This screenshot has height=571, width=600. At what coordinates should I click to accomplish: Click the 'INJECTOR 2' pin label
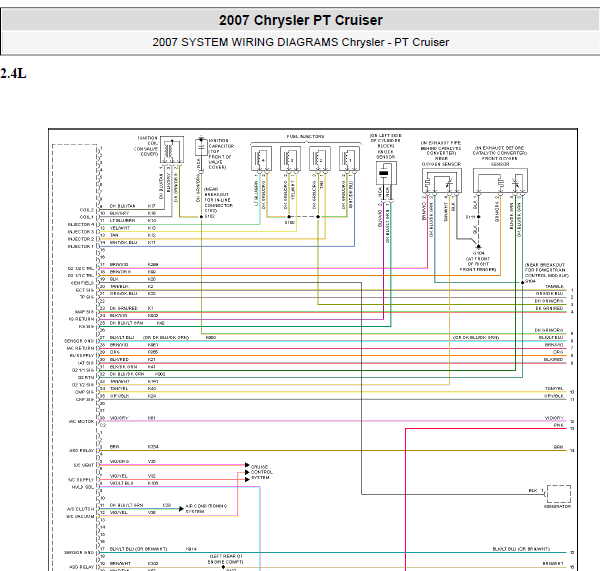coord(81,239)
